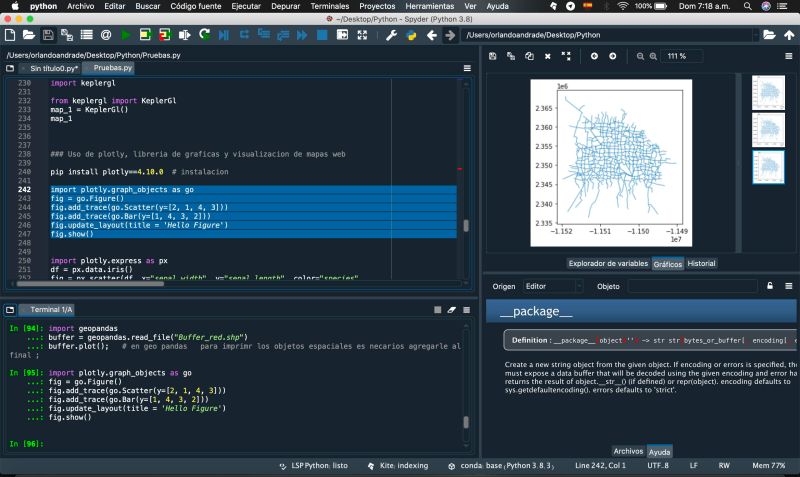Remove the current plot X icon
Viewport: 800px width, 477px height.
pyautogui.click(x=547, y=56)
